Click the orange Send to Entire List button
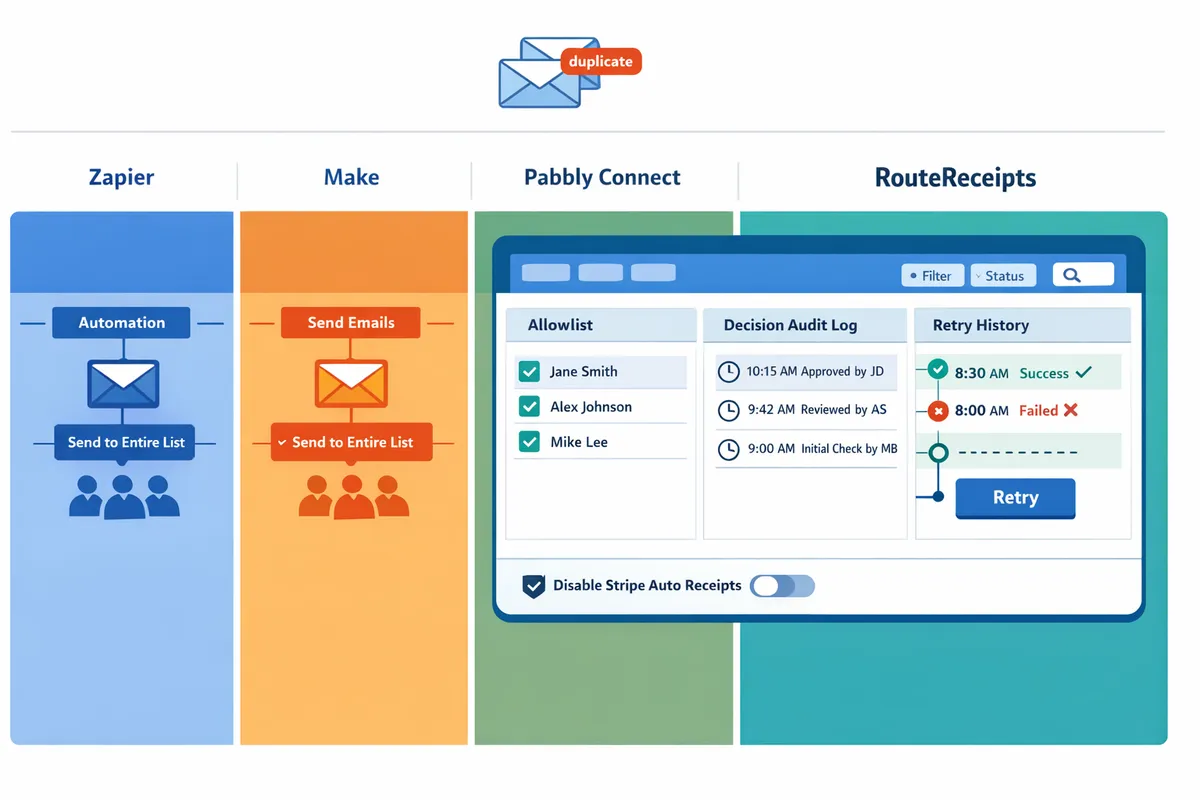Viewport: 1200px width, 800px height. [352, 442]
